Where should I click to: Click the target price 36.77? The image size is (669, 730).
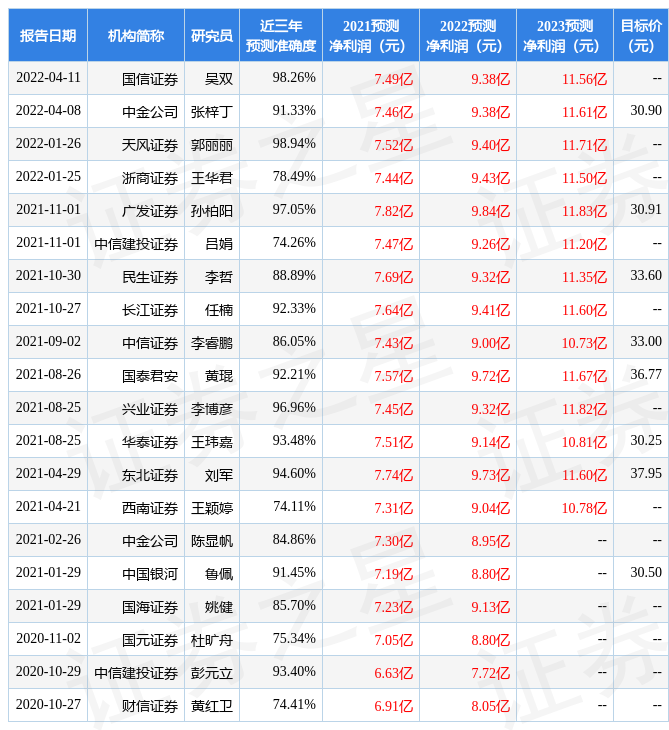point(646,375)
